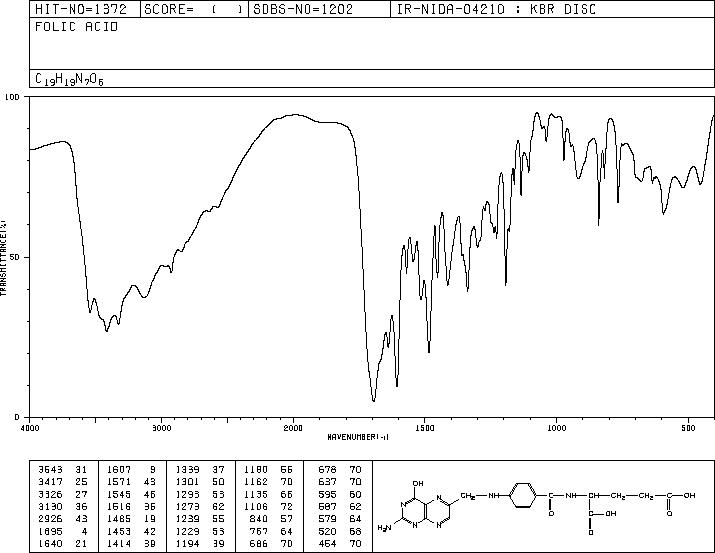This screenshot has height=553, width=715.
Task: Click the 500 tick label on wavenumber axis
Action: coord(689,428)
